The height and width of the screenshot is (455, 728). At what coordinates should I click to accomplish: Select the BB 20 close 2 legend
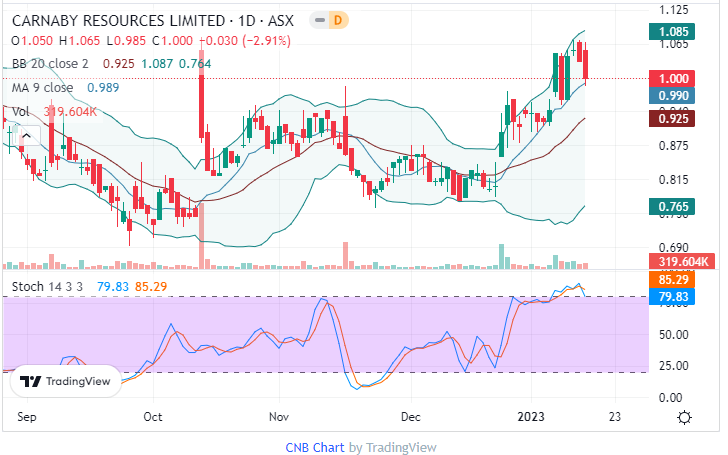click(x=50, y=64)
